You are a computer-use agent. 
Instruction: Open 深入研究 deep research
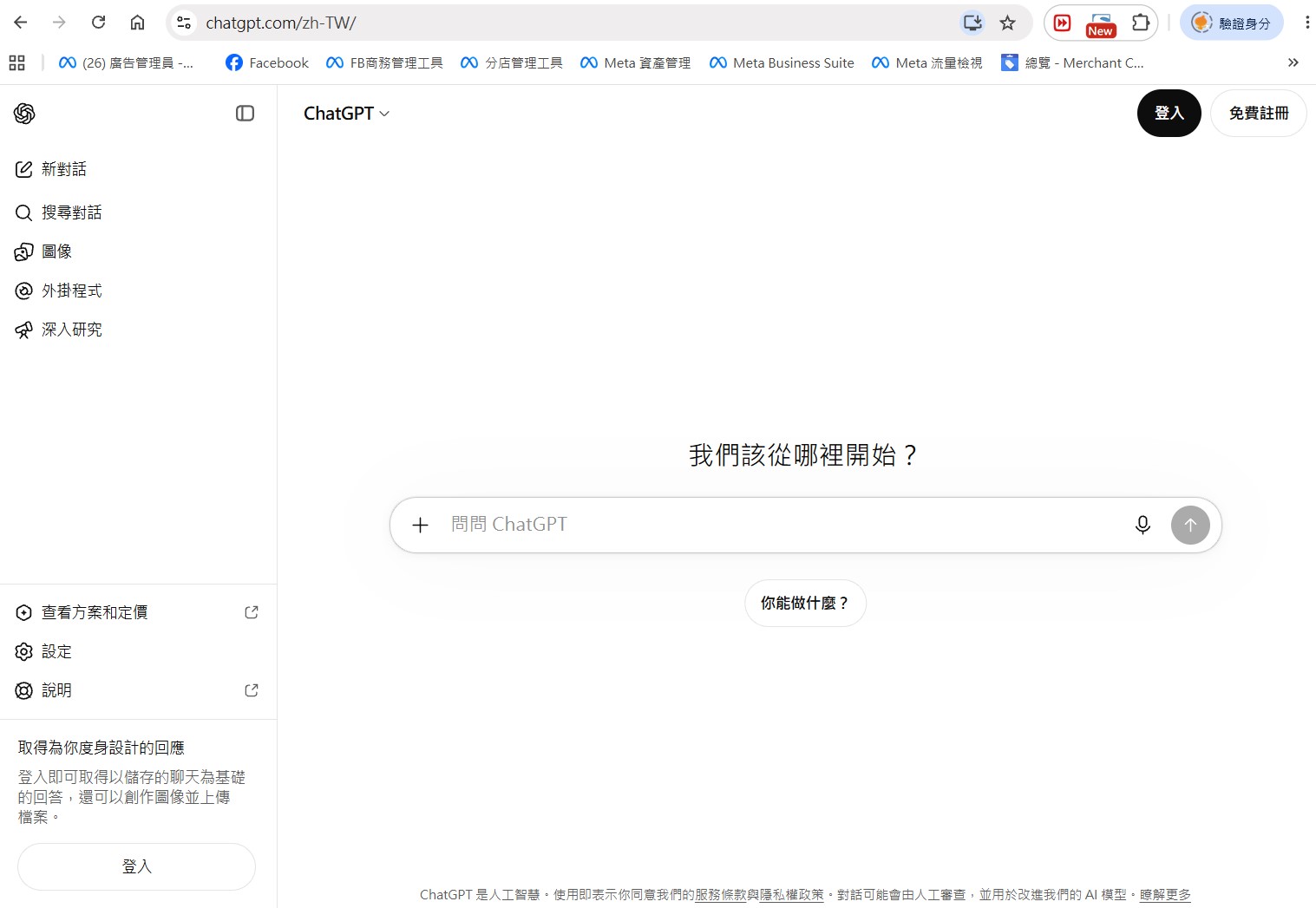(59, 330)
